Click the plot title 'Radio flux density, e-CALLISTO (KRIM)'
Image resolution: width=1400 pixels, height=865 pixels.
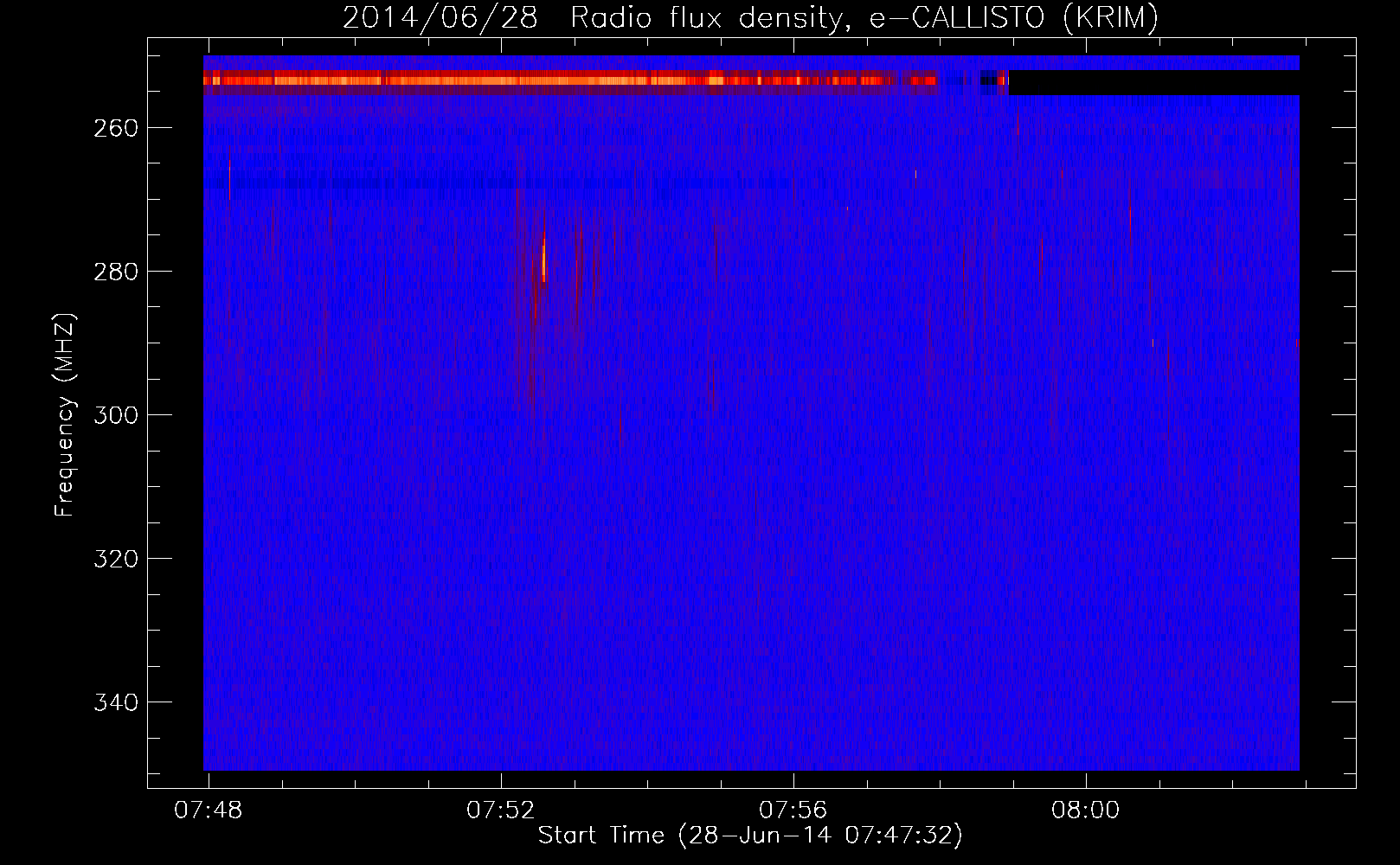pyautogui.click(x=864, y=17)
